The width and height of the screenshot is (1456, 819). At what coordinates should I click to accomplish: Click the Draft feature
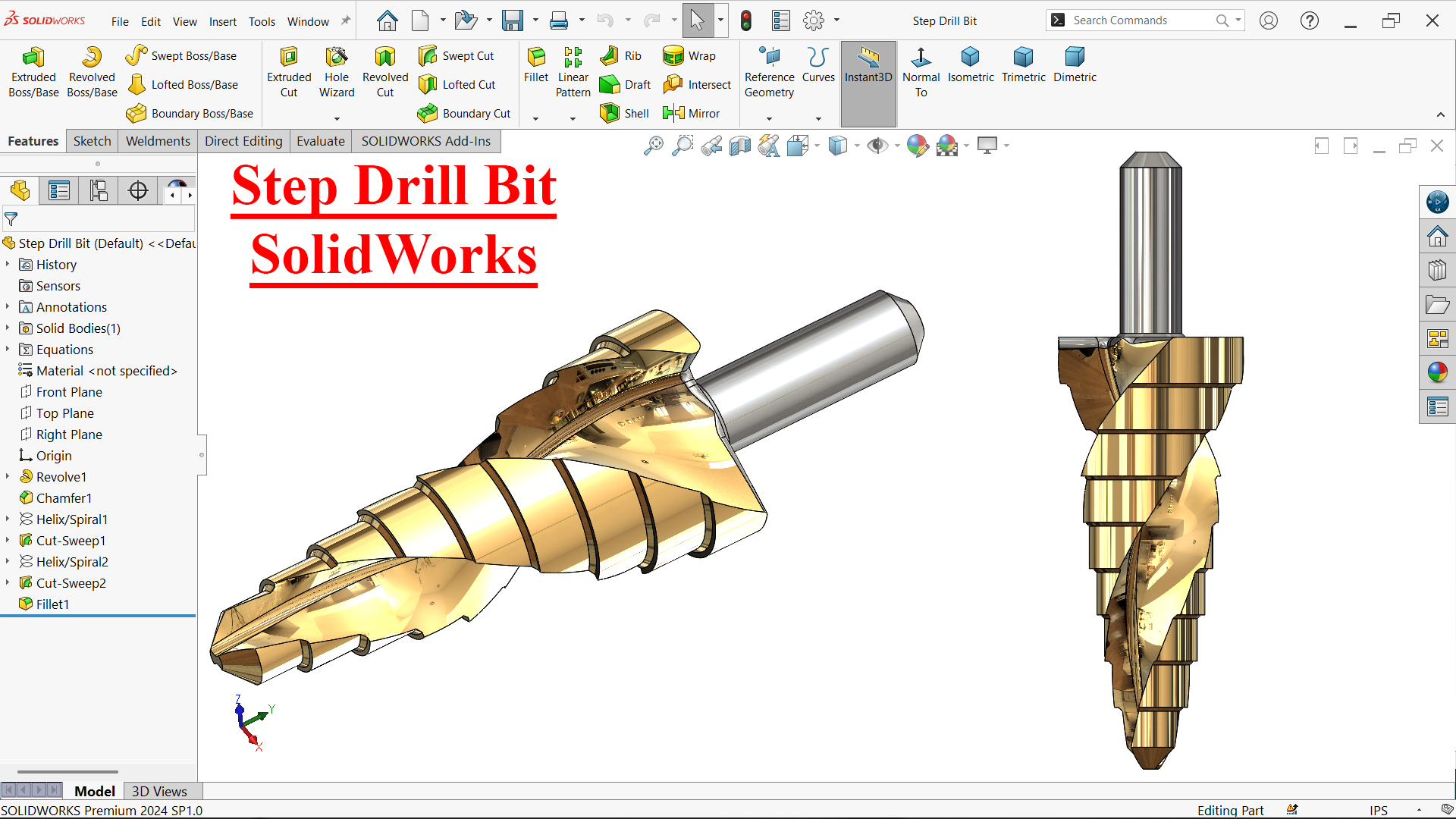tap(625, 84)
